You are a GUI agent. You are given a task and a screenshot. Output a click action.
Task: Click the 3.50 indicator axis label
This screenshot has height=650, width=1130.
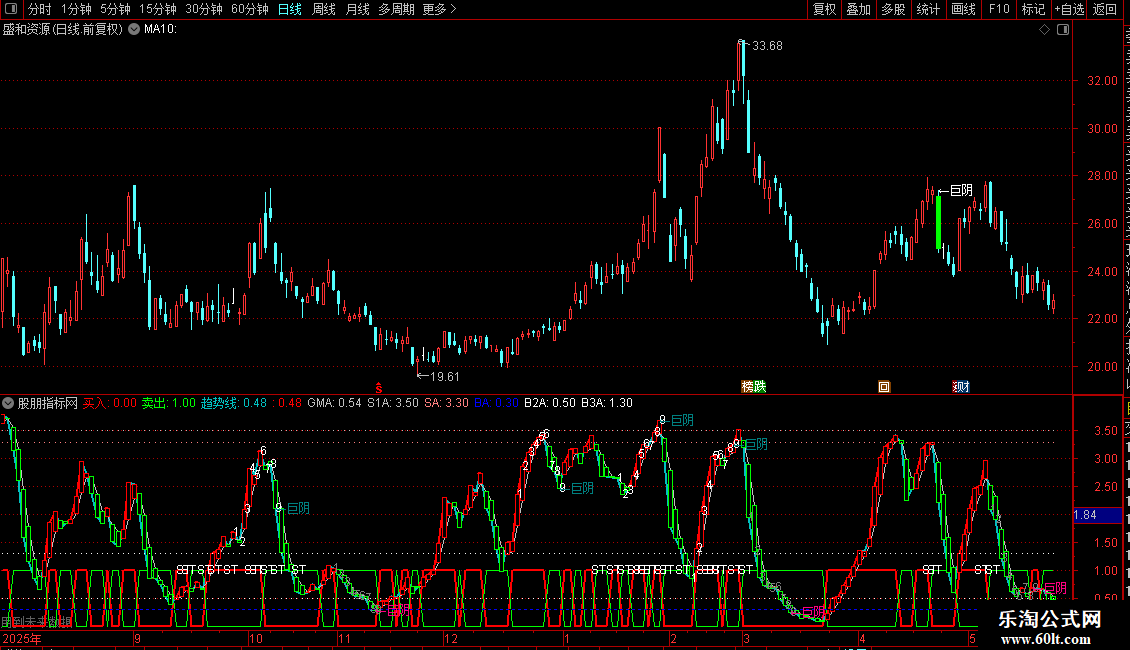click(1106, 431)
